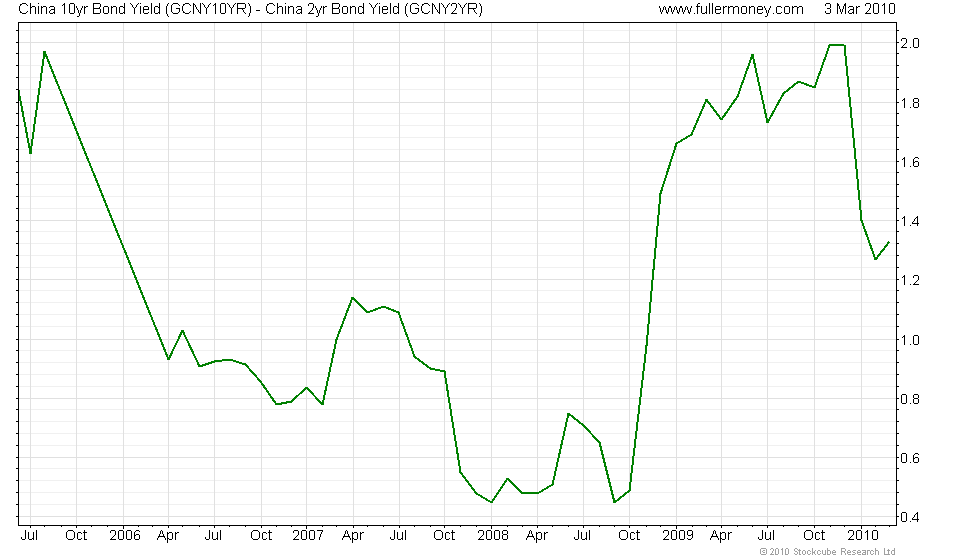Click the line's peak near late 2009

tap(837, 45)
